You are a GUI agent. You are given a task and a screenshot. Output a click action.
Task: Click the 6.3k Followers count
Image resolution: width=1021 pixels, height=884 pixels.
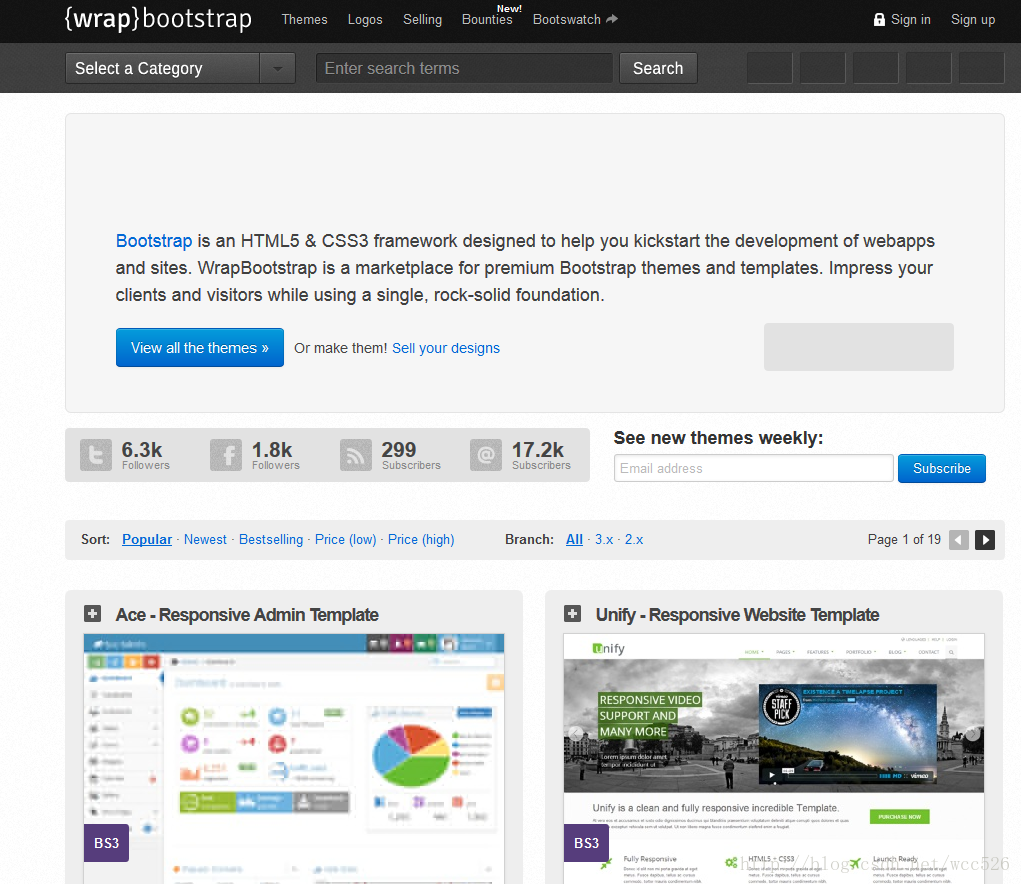tap(146, 455)
